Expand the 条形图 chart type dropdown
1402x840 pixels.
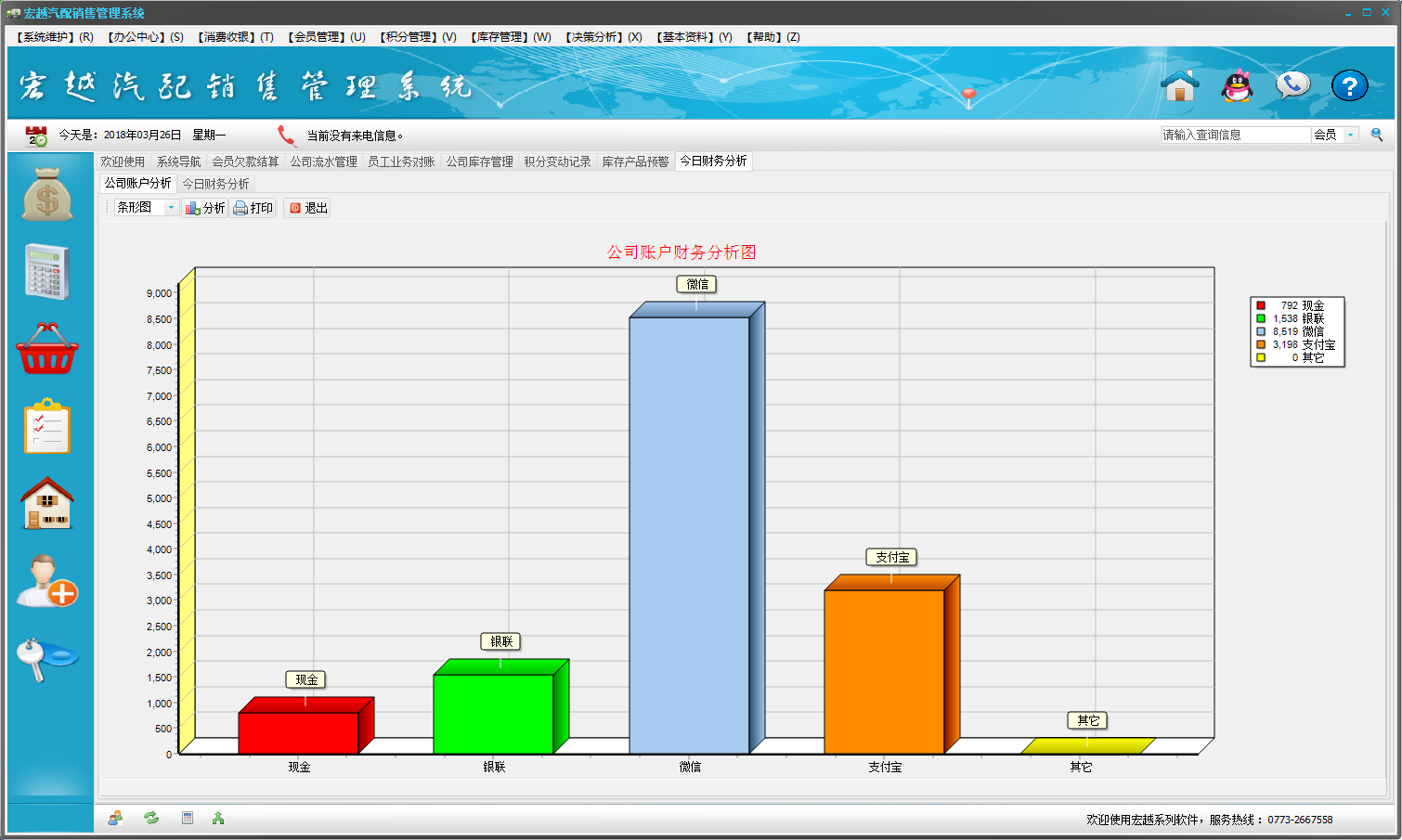tap(171, 208)
